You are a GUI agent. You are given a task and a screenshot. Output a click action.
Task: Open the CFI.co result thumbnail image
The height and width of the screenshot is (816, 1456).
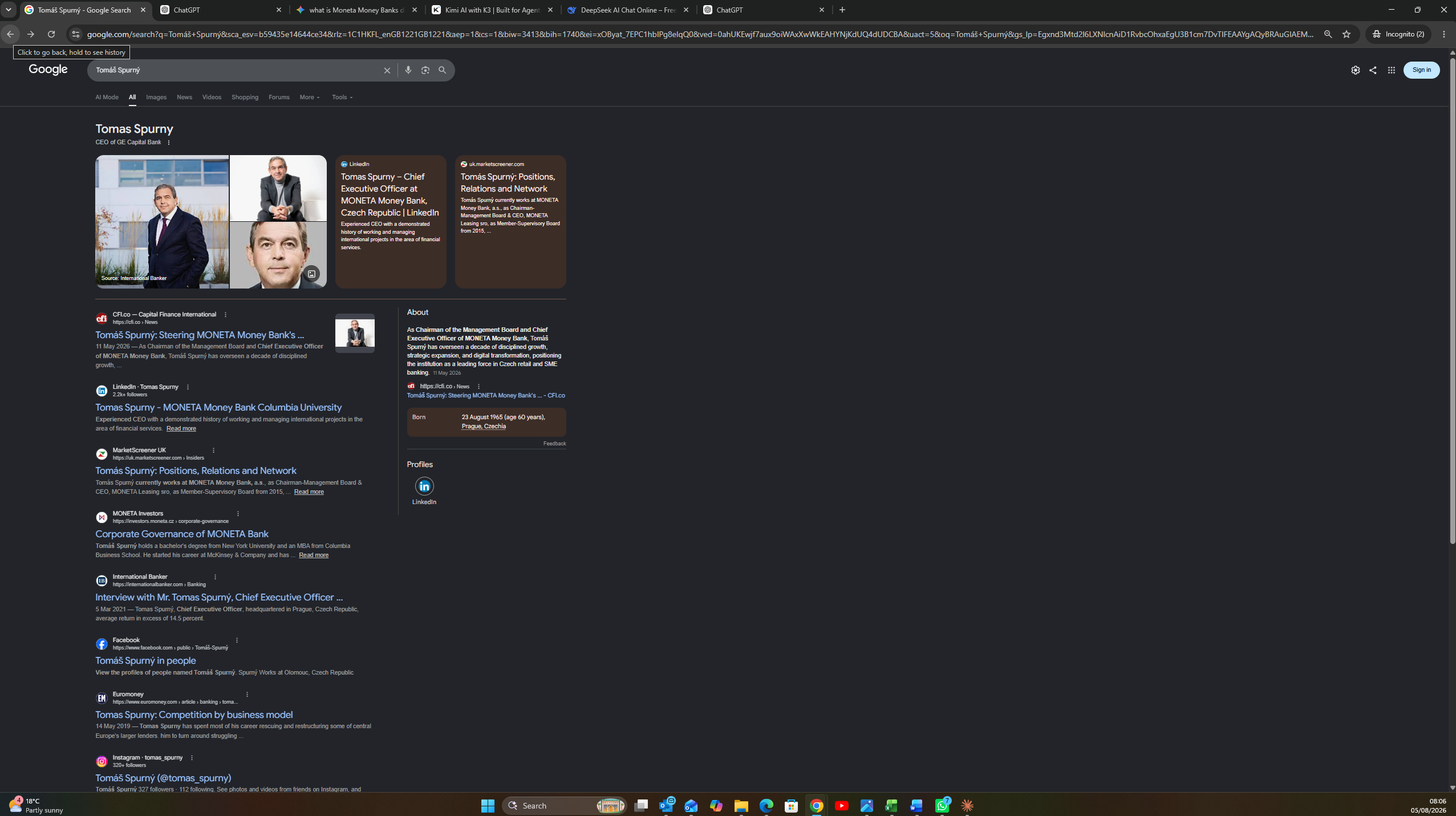pyautogui.click(x=355, y=333)
